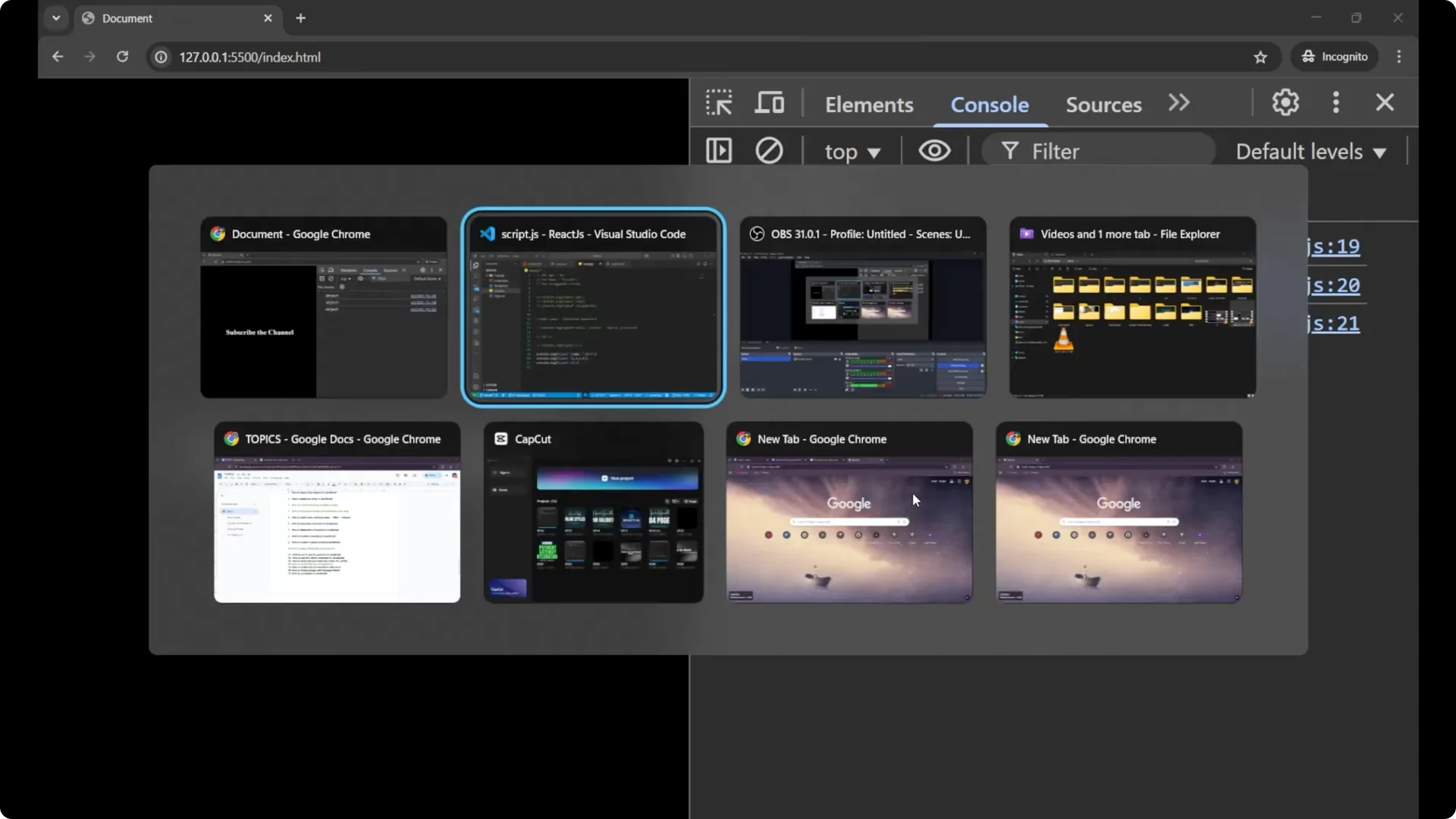Expand more DevTools tabs chevron
Image resolution: width=1456 pixels, height=819 pixels.
[1178, 103]
